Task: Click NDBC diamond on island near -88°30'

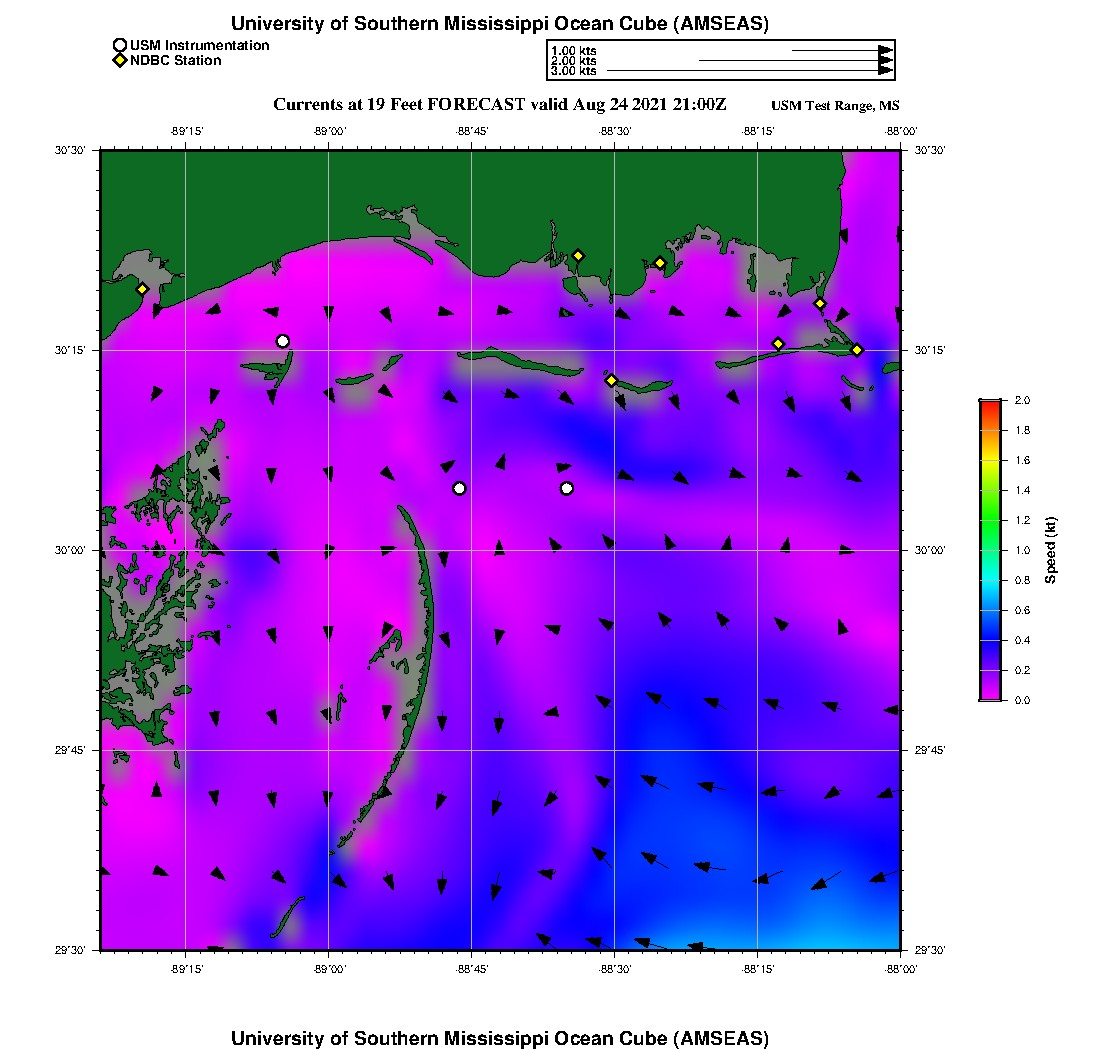Action: click(611, 380)
